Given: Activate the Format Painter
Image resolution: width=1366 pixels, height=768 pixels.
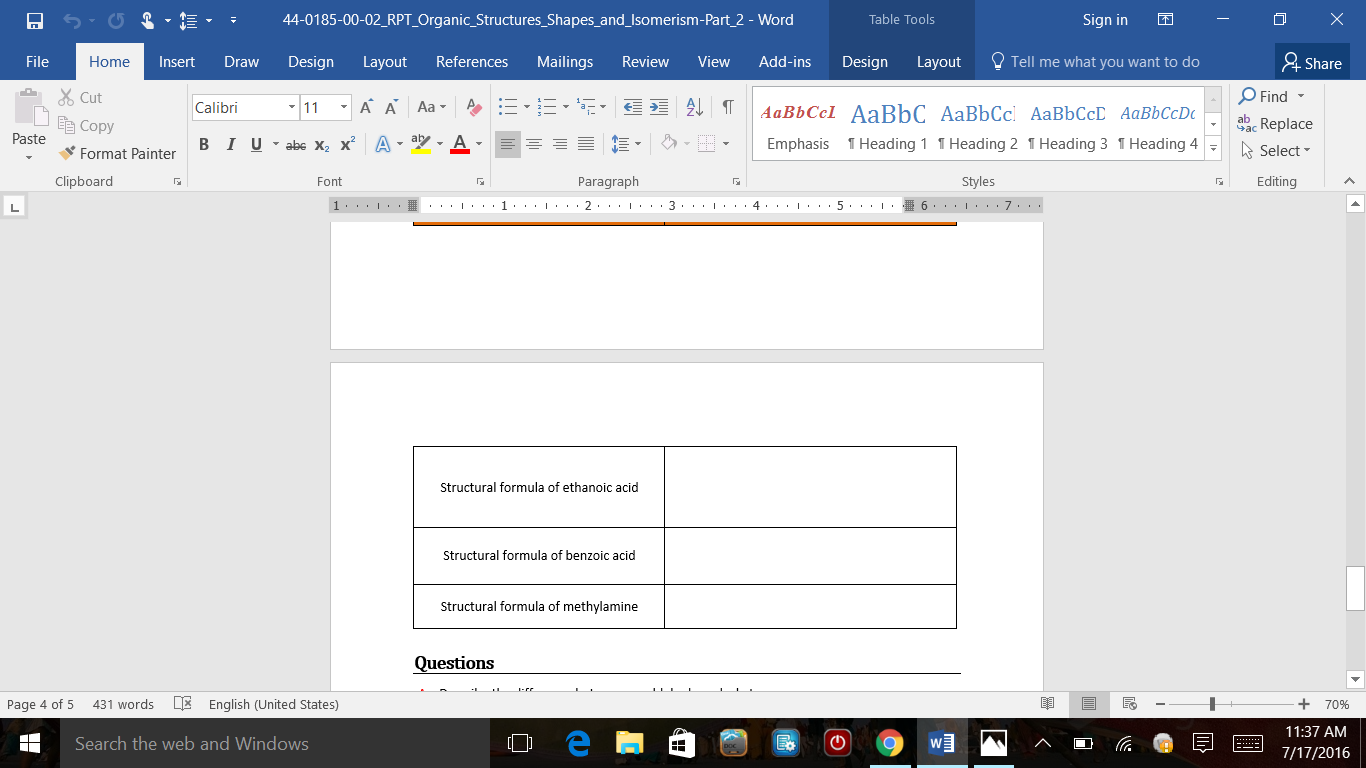Looking at the screenshot, I should point(117,153).
